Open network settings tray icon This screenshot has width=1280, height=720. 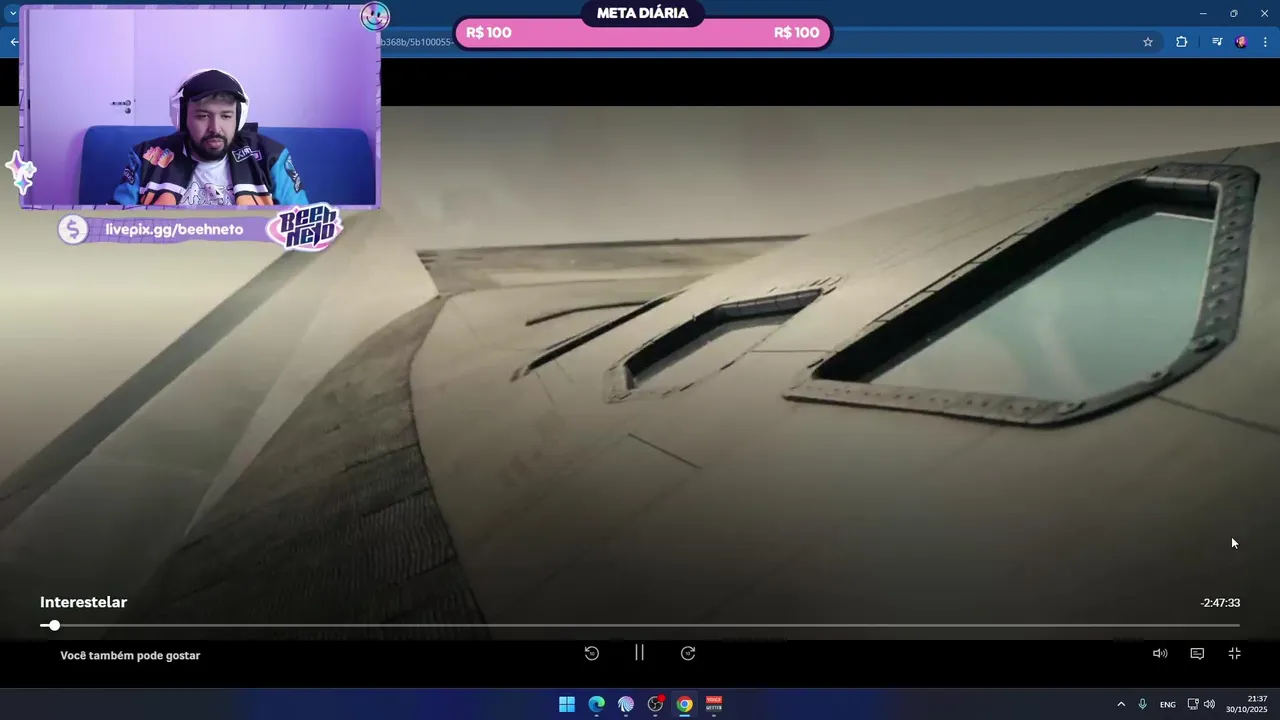(x=1192, y=704)
